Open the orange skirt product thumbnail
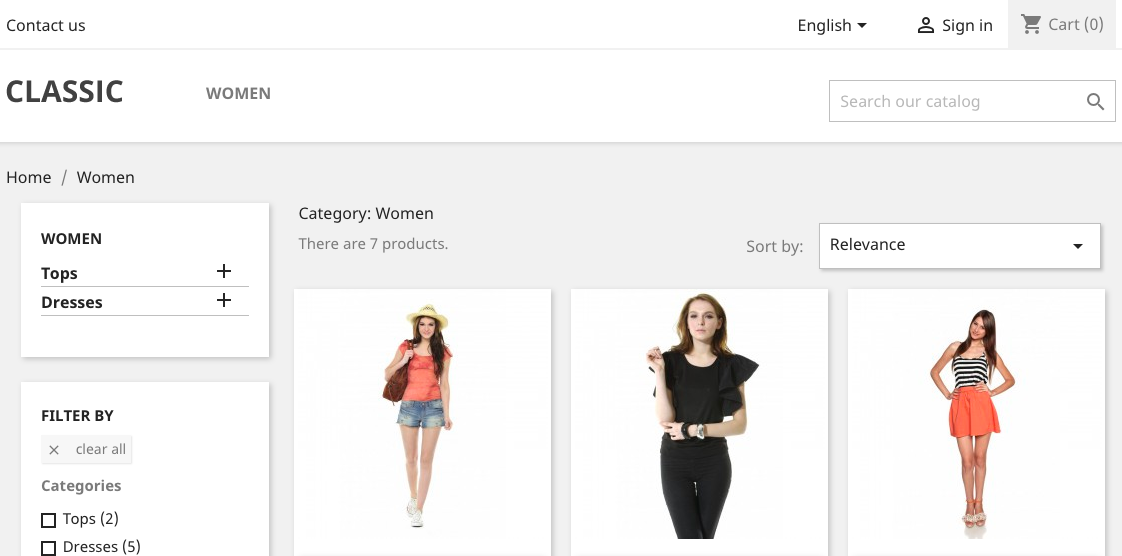1122x556 pixels. (976, 421)
